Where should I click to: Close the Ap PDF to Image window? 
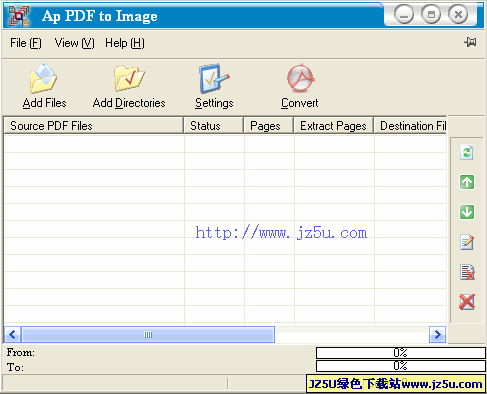(458, 15)
